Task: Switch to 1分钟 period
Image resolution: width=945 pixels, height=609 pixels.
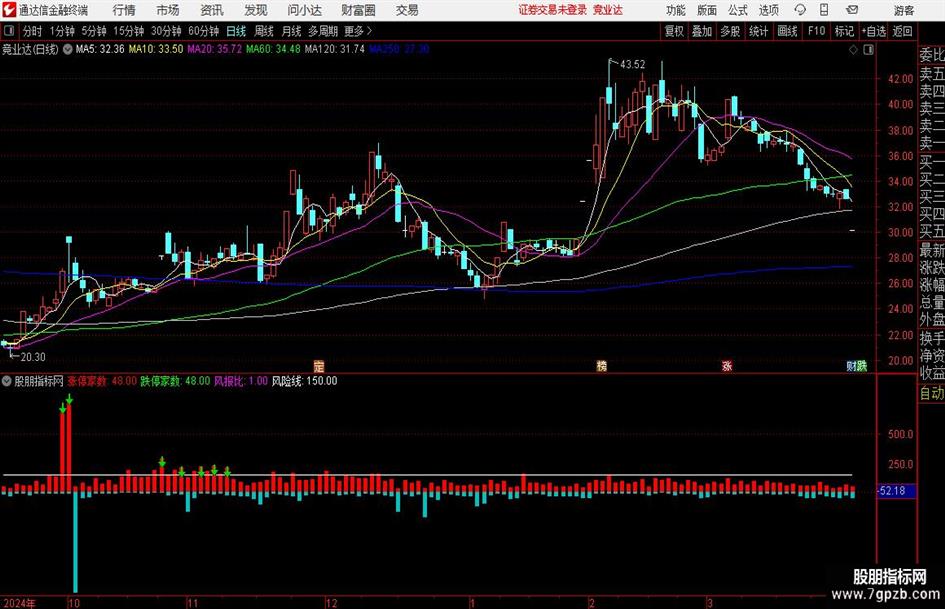Action: [x=62, y=31]
